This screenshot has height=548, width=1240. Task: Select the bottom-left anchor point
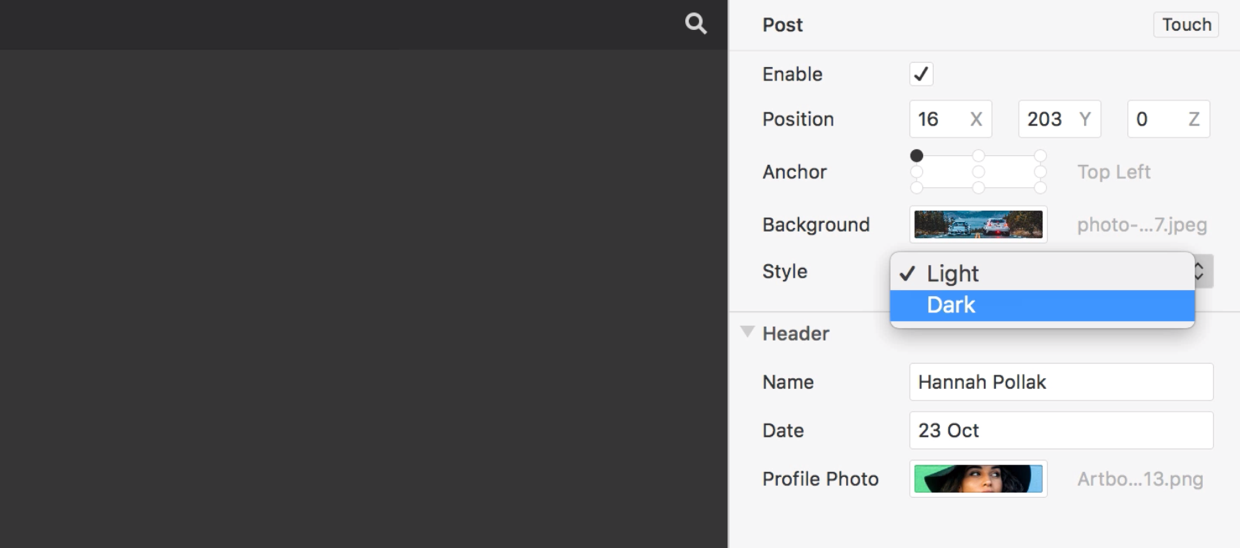pos(916,188)
